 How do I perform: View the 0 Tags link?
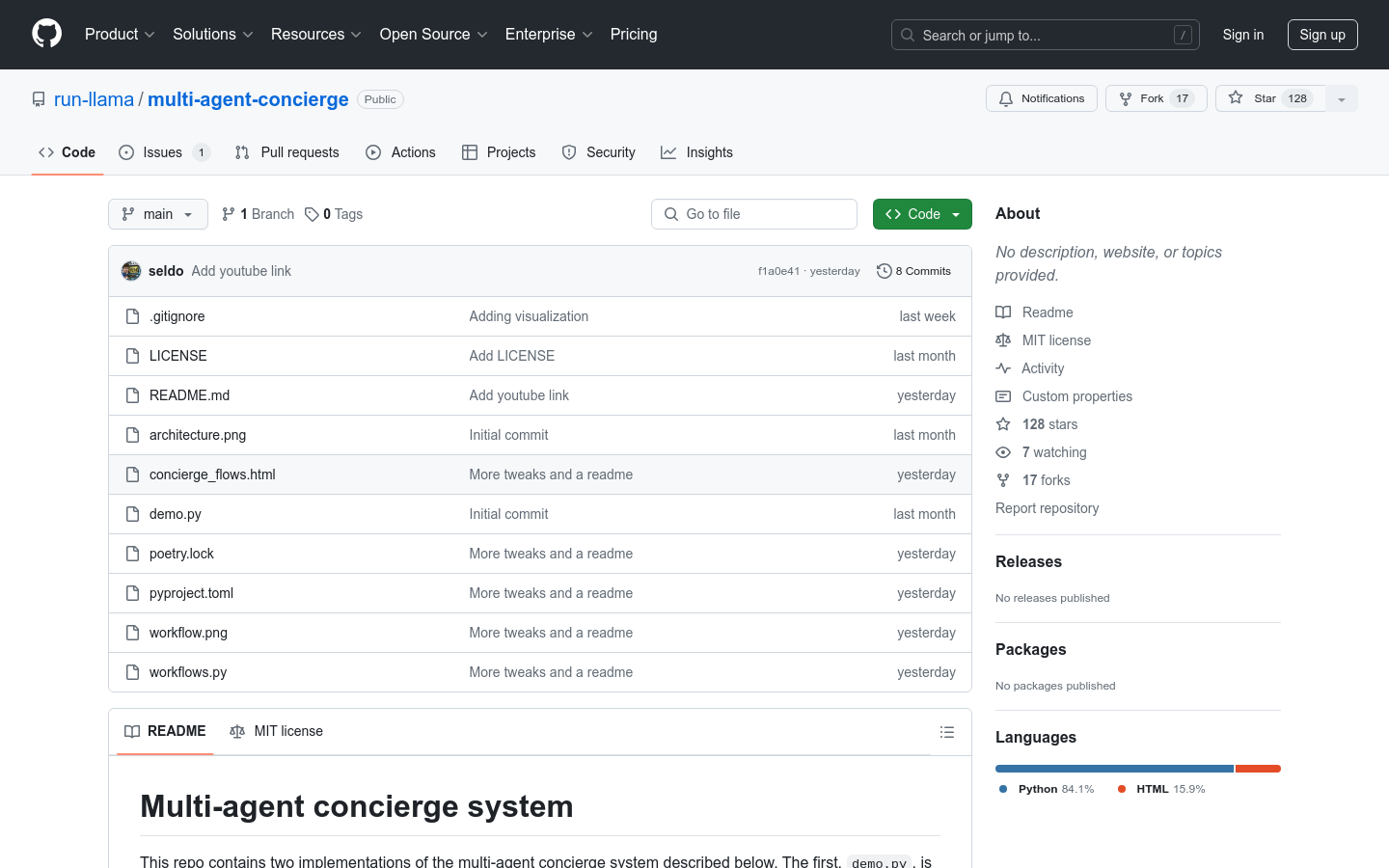pyautogui.click(x=334, y=214)
